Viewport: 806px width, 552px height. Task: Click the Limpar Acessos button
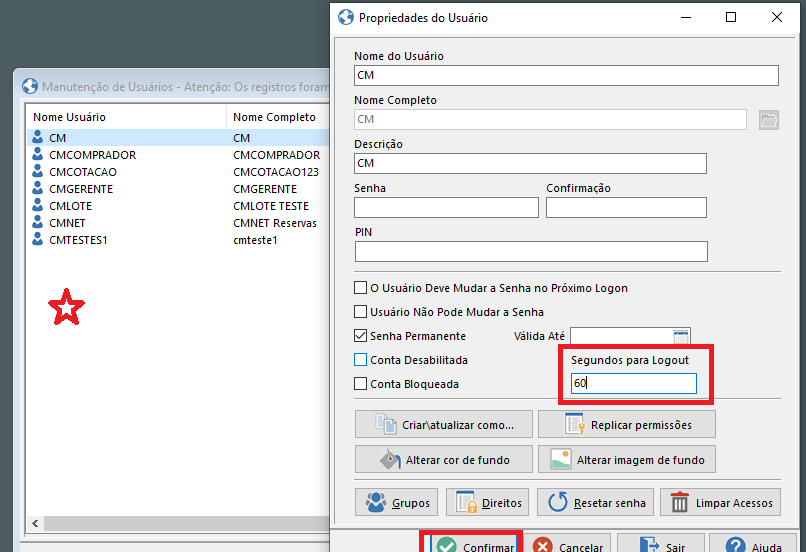pyautogui.click(x=720, y=502)
